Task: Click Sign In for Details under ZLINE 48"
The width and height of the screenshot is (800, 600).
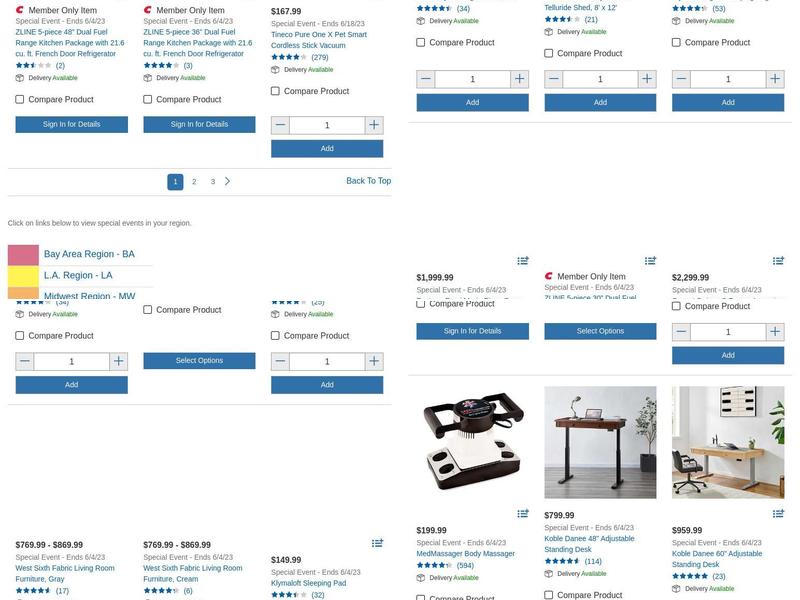Action: [72, 124]
